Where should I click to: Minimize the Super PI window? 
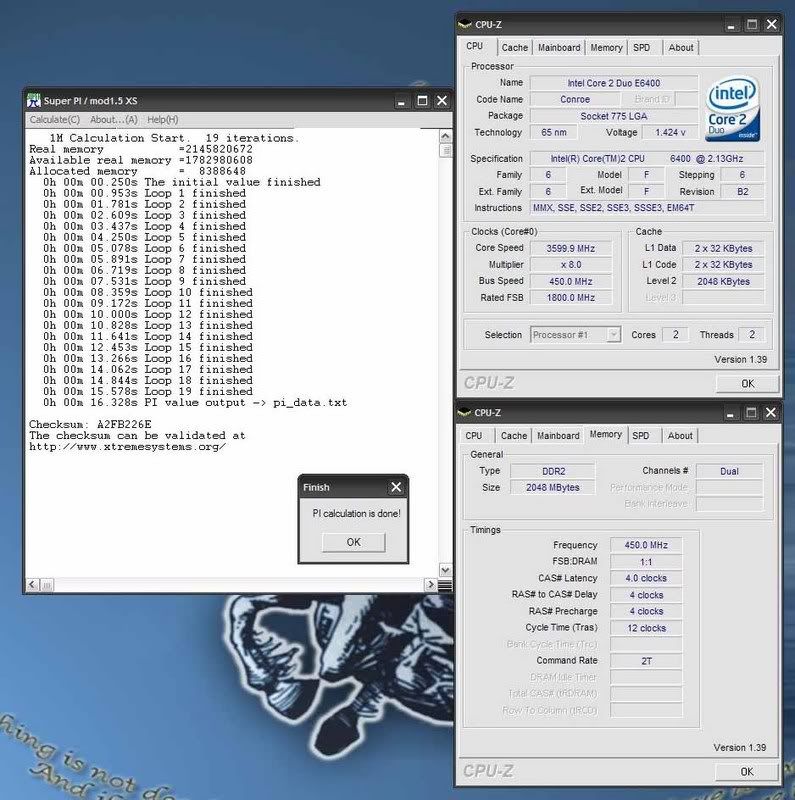pyautogui.click(x=402, y=101)
